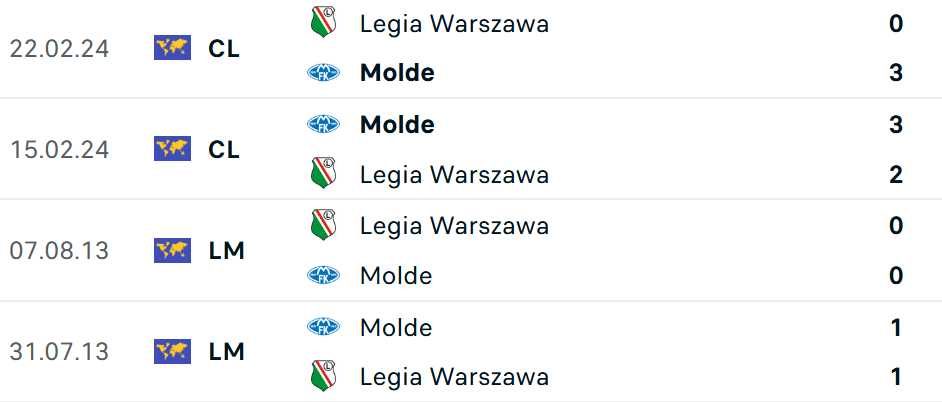Click Legia Warszawa crest in 22.02.24 match

[x=324, y=23]
